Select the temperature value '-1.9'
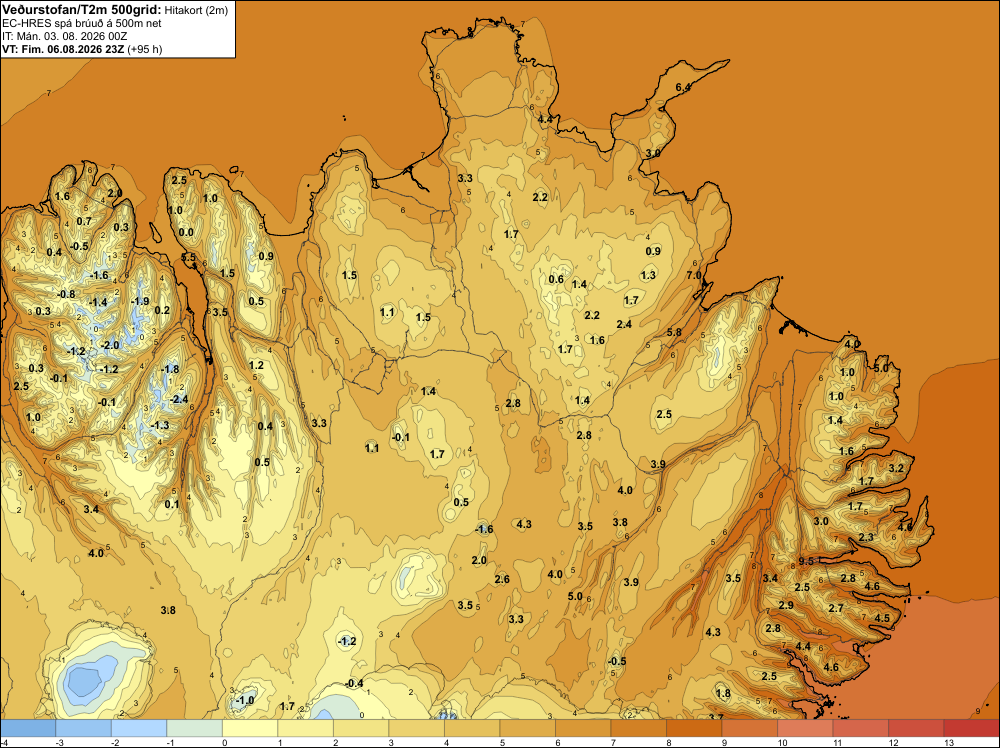Viewport: 1000px width, 748px height. pos(140,301)
